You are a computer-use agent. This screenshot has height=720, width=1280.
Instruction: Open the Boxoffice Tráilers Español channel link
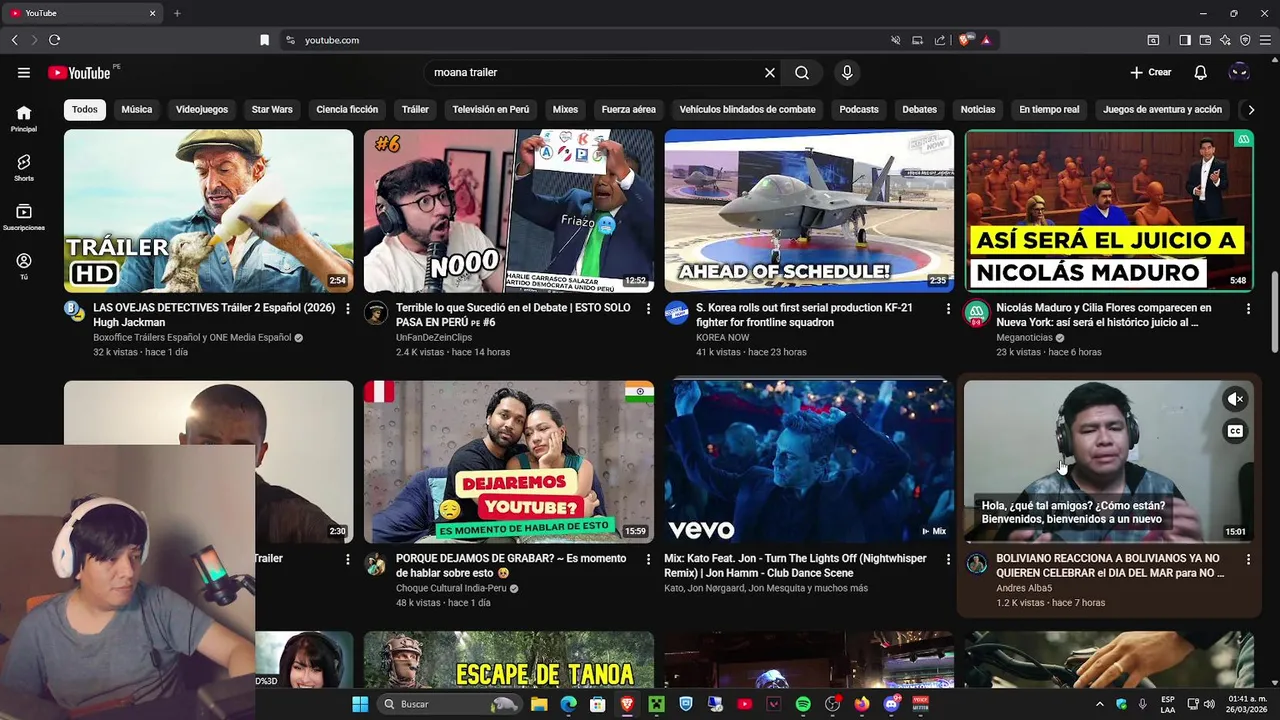(192, 338)
